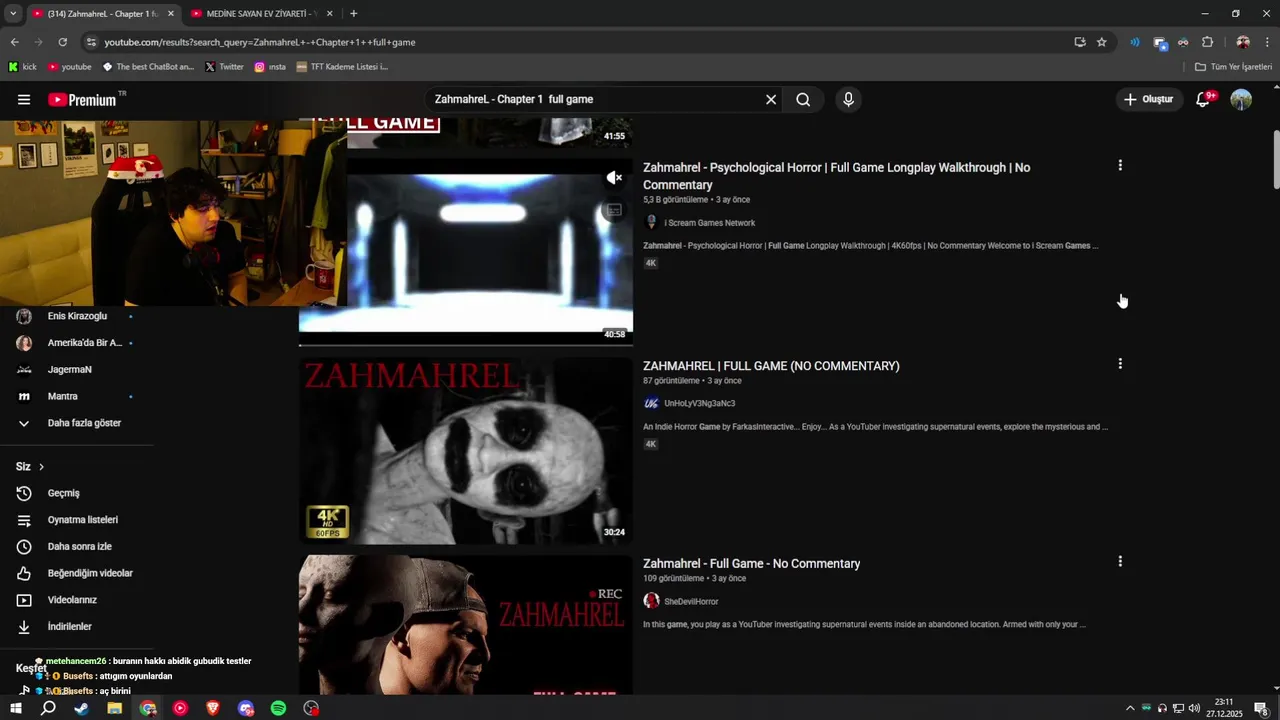The image size is (1280, 720).
Task: Open the notifications bell
Action: [x=1203, y=100]
